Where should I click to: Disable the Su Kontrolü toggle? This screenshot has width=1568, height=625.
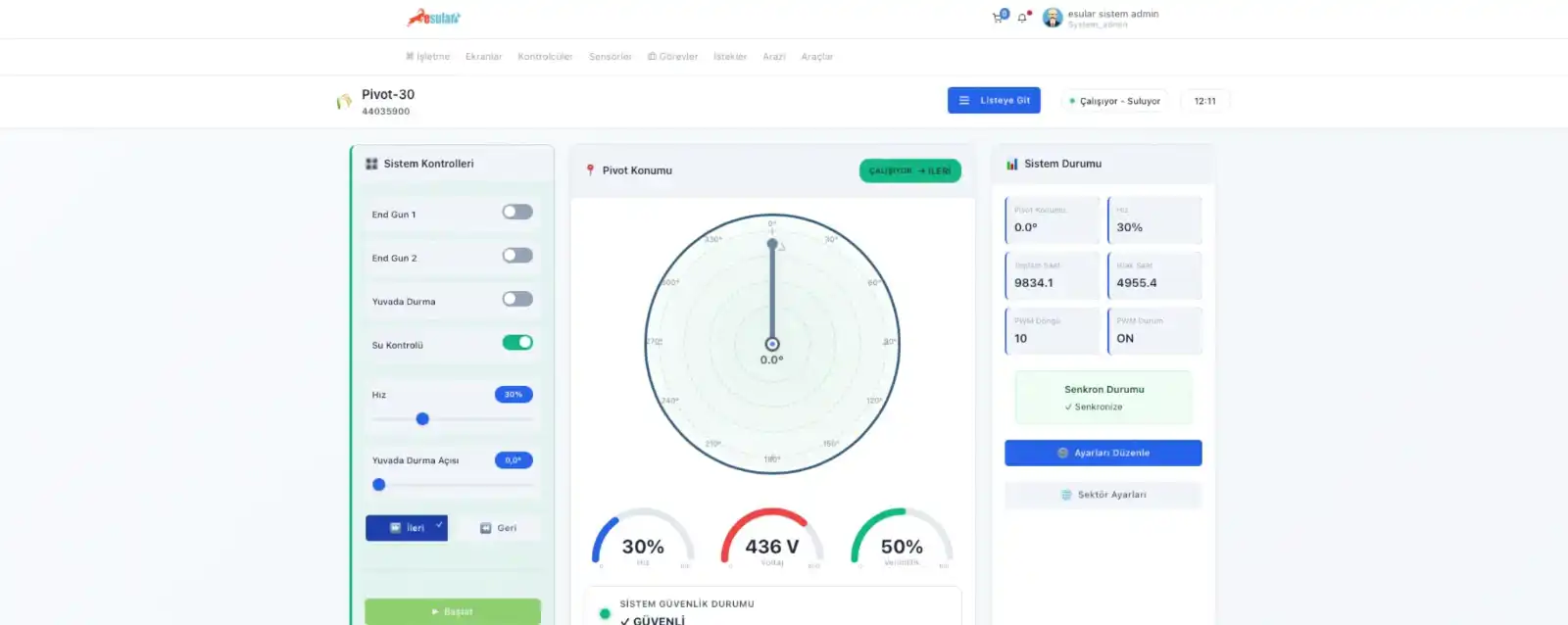click(x=517, y=343)
